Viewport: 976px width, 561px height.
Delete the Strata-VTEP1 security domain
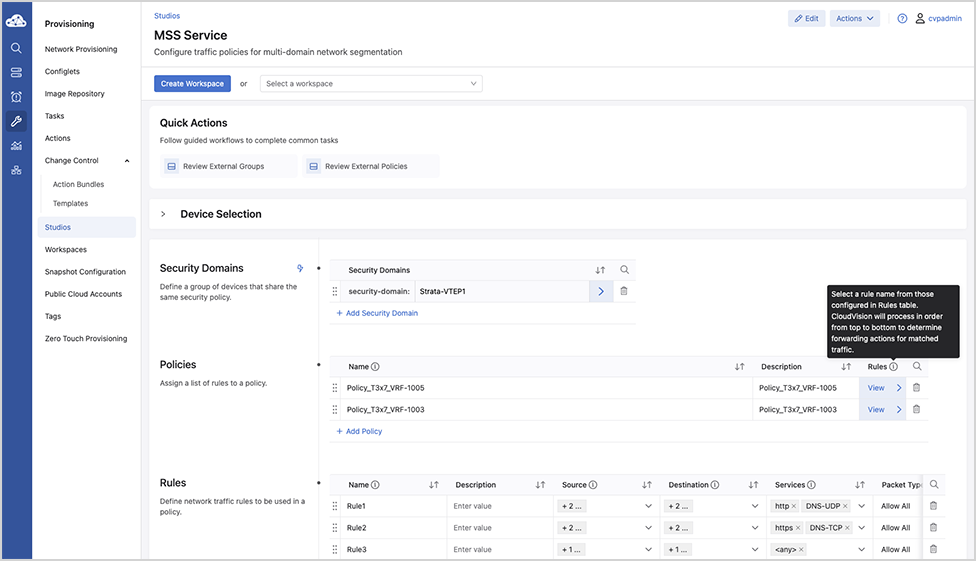coord(624,291)
